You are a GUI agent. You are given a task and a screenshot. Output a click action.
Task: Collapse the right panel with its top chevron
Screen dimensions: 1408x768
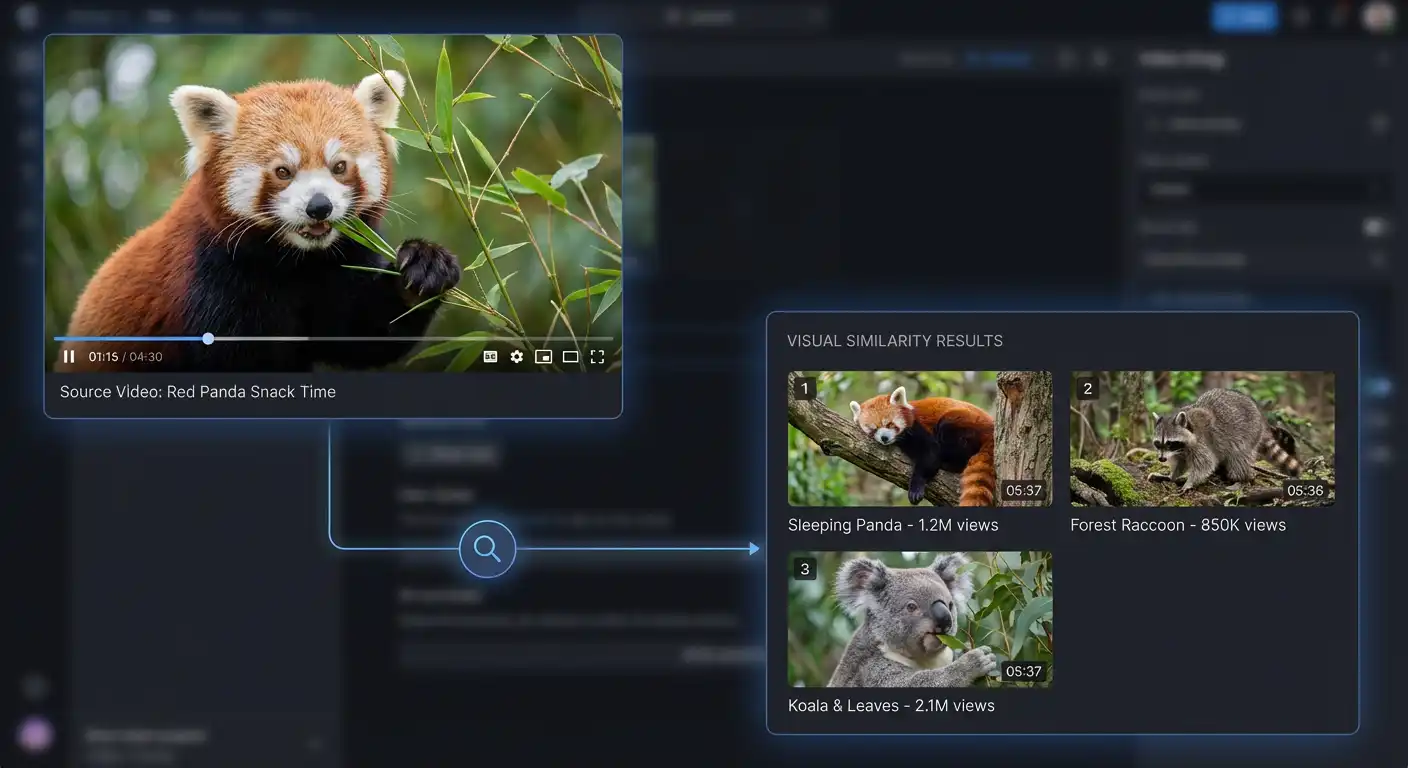[x=1379, y=59]
